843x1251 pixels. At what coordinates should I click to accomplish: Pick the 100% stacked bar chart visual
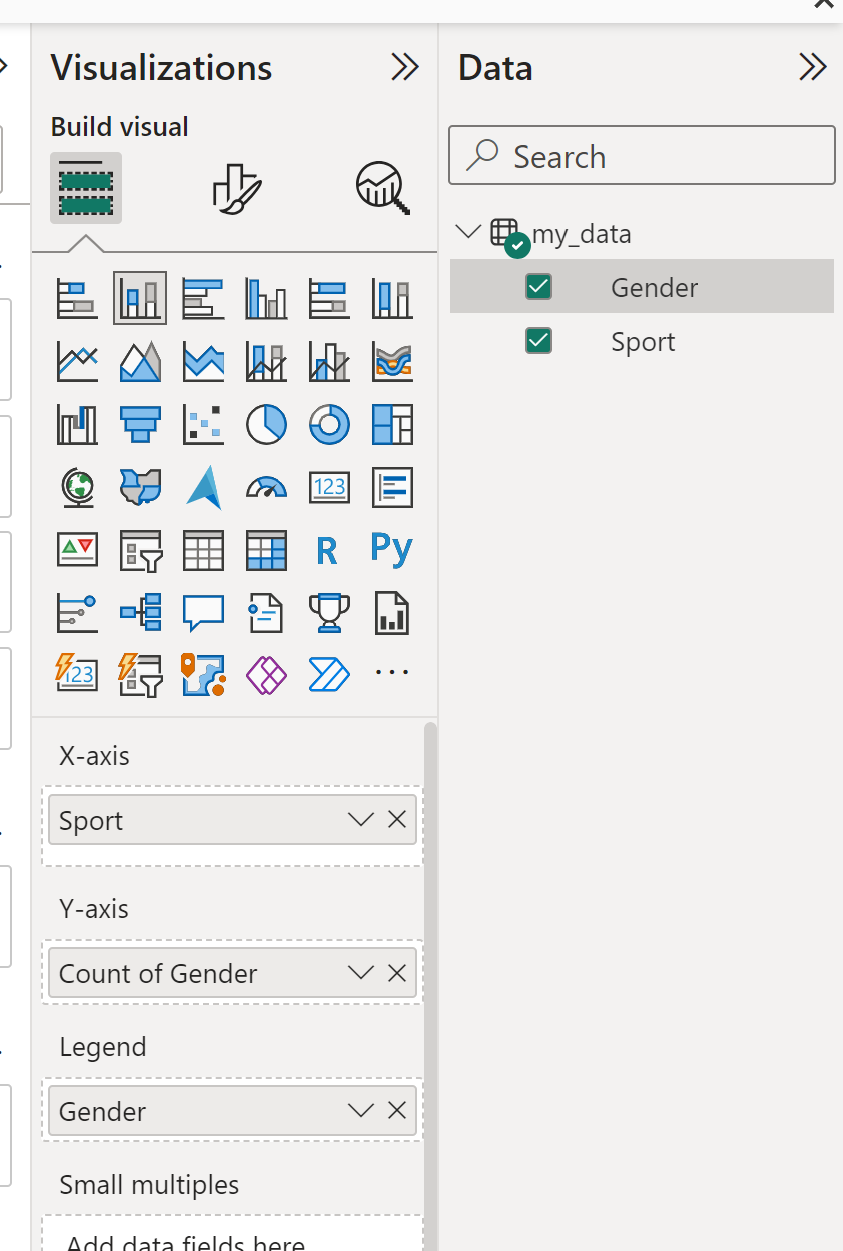[329, 299]
